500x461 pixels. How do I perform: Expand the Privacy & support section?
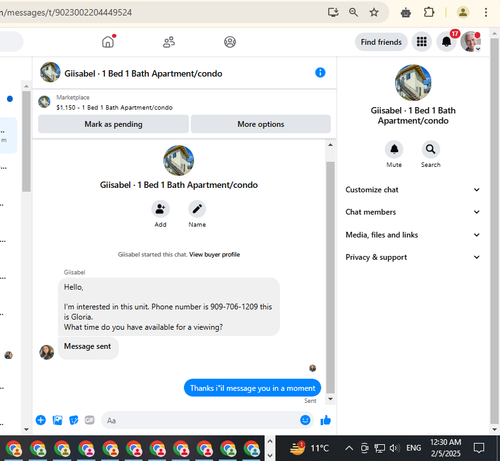click(413, 257)
